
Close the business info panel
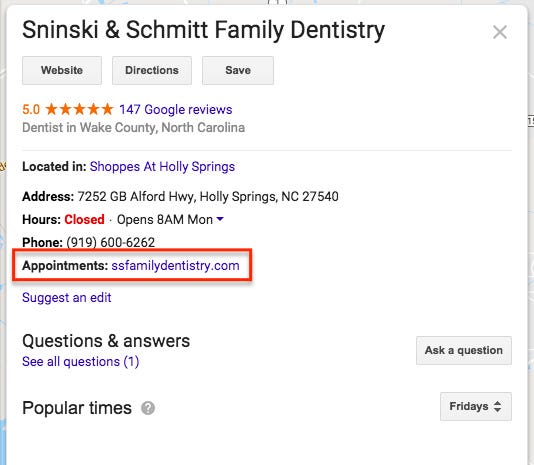(x=500, y=32)
